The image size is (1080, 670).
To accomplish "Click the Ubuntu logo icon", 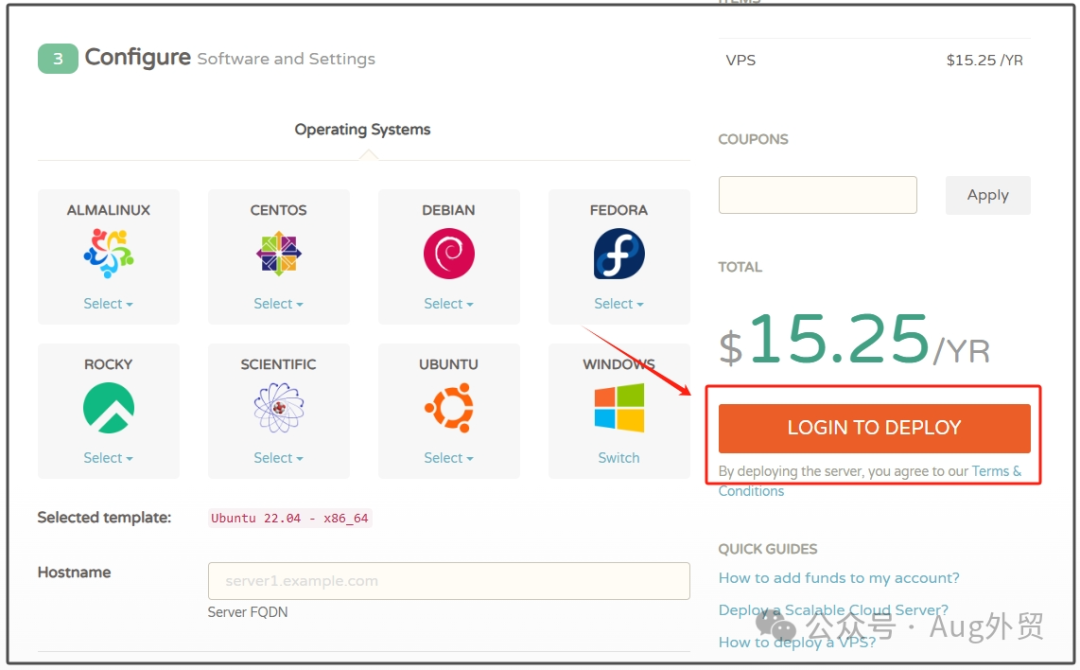I will click(449, 408).
